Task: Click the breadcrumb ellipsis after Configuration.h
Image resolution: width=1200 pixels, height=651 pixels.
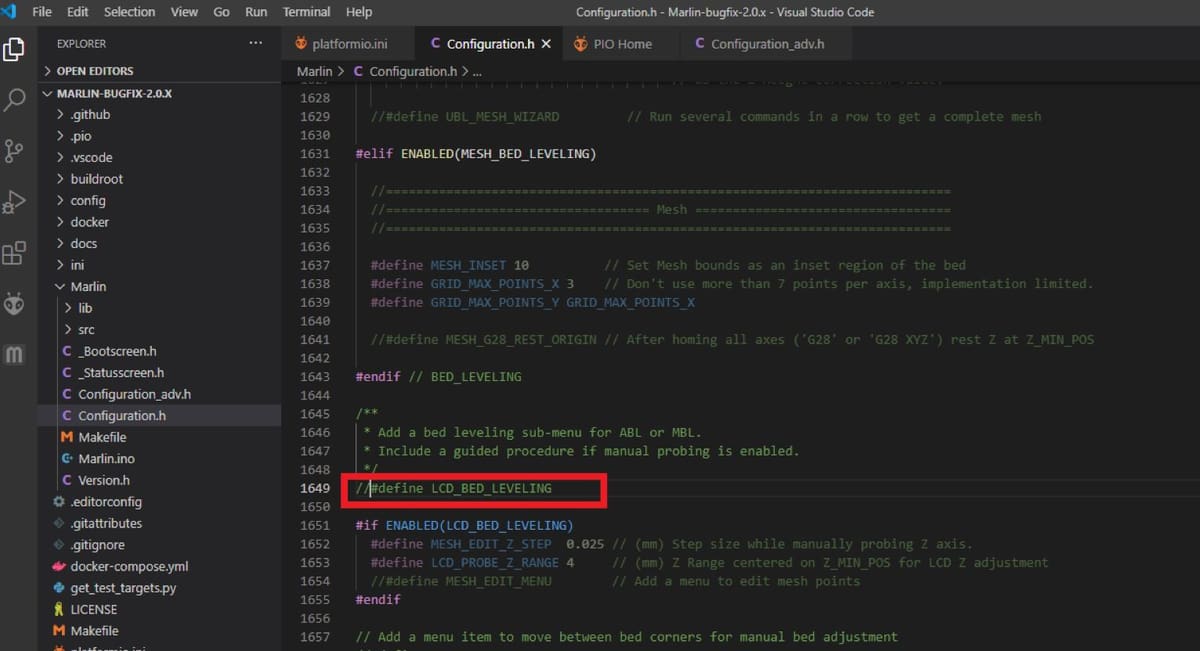Action: pos(477,72)
